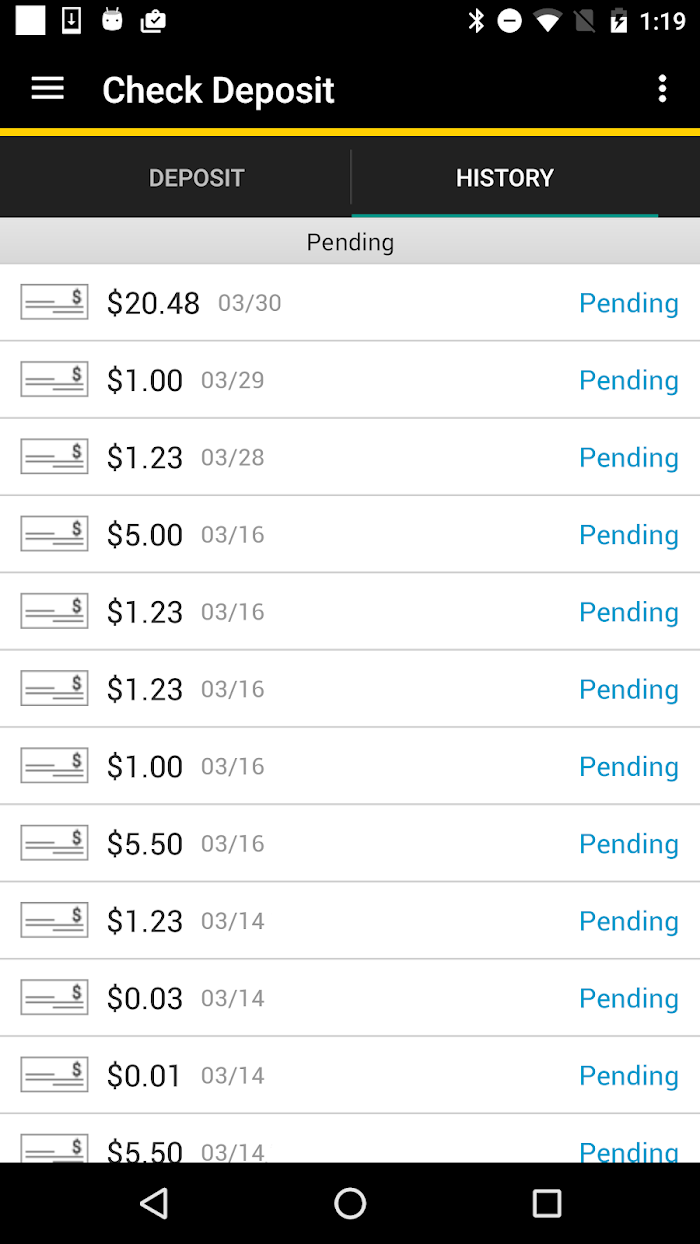Tap Pending link for 03/29 deposit
Image resolution: width=700 pixels, height=1244 pixels.
coord(628,380)
